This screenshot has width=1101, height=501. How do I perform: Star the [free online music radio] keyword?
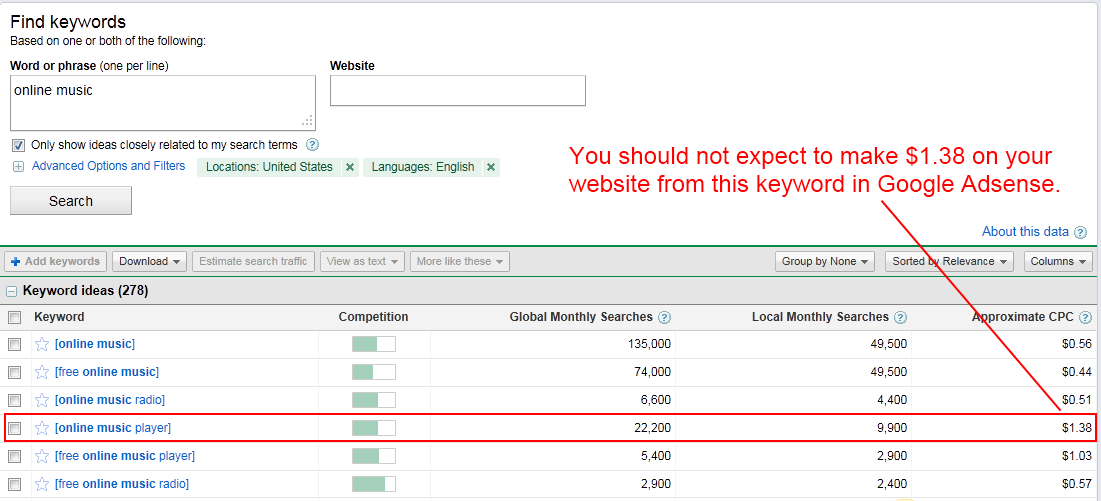42,484
